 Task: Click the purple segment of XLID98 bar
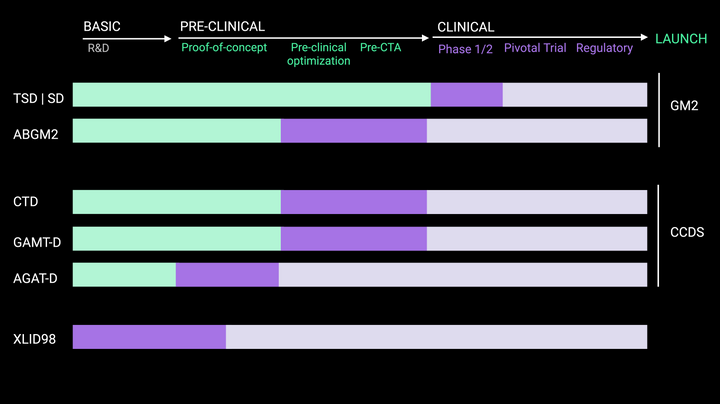coord(149,337)
